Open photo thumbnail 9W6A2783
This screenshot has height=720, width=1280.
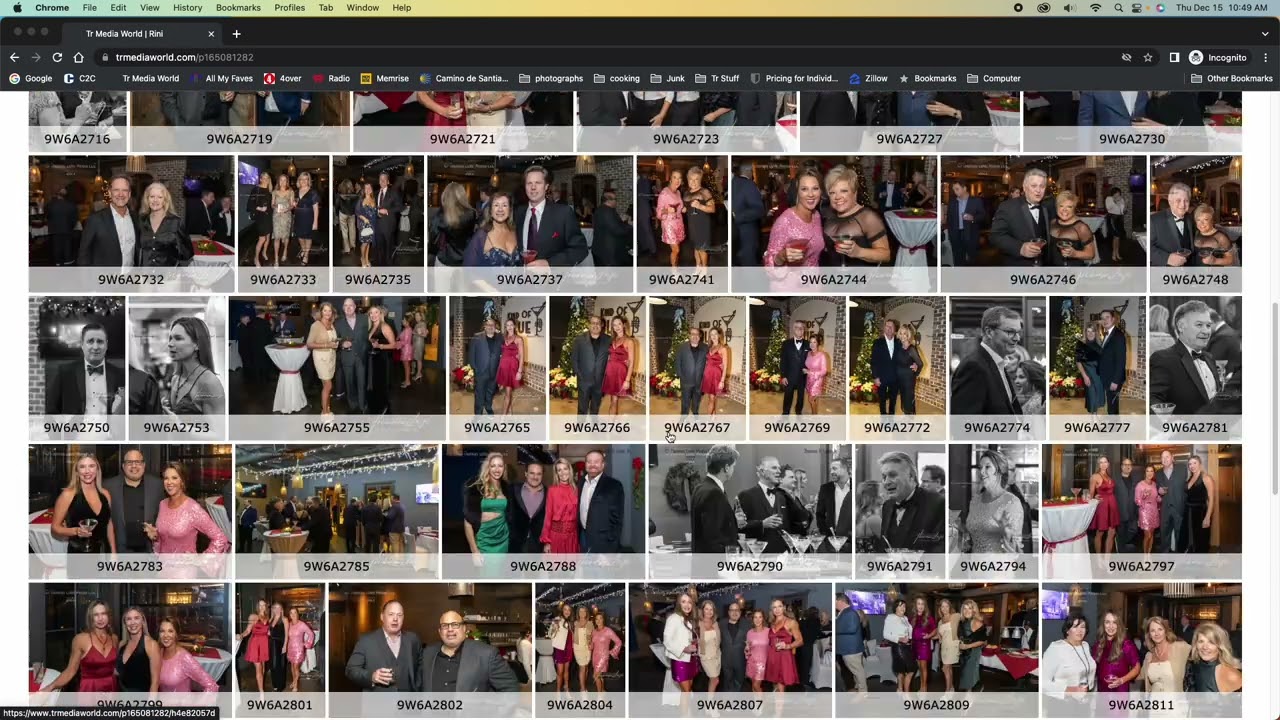coord(130,511)
